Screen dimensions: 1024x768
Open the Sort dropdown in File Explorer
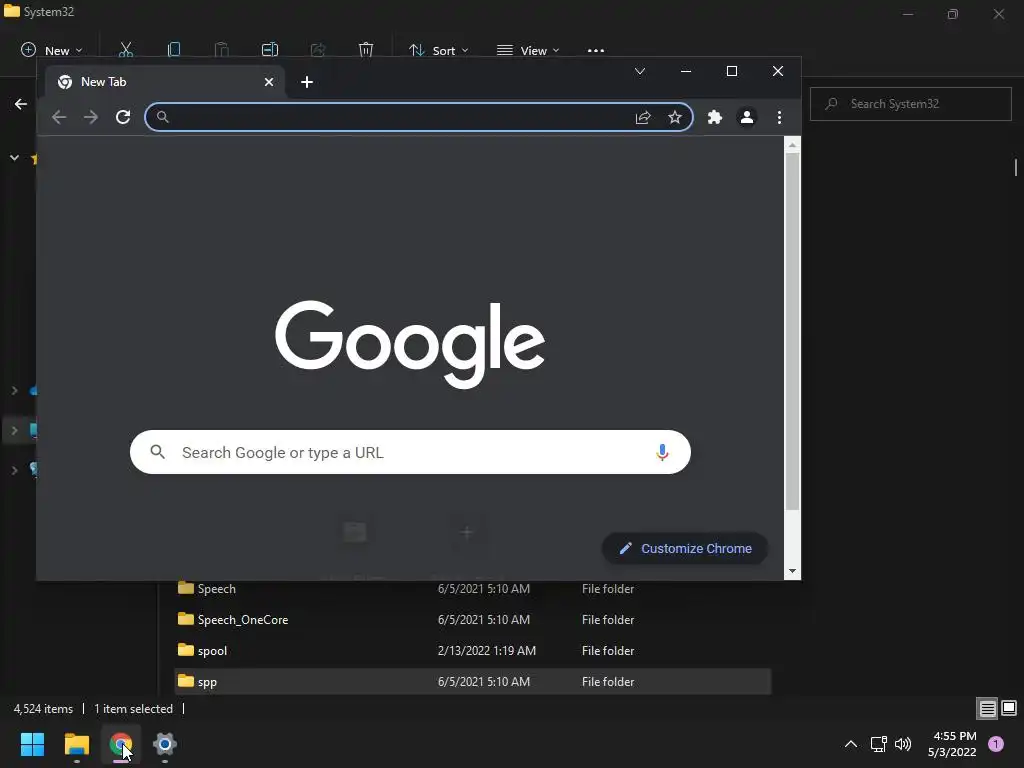tap(438, 50)
